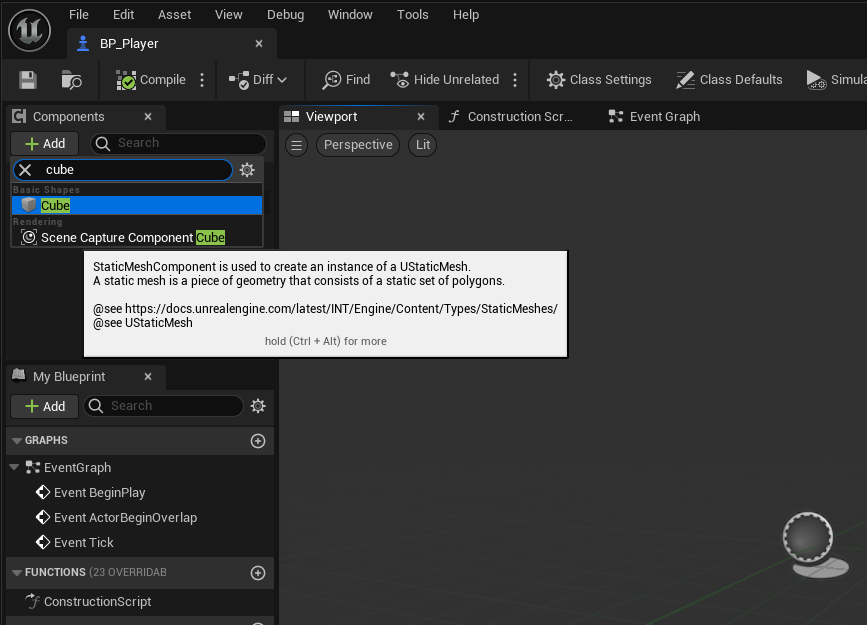This screenshot has height=625, width=867.
Task: Click the Find toolbar button
Action: click(x=346, y=80)
